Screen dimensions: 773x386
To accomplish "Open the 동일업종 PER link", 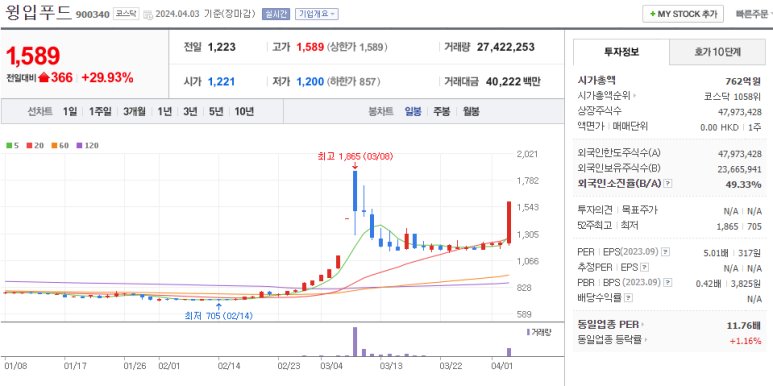I will 611,324.
